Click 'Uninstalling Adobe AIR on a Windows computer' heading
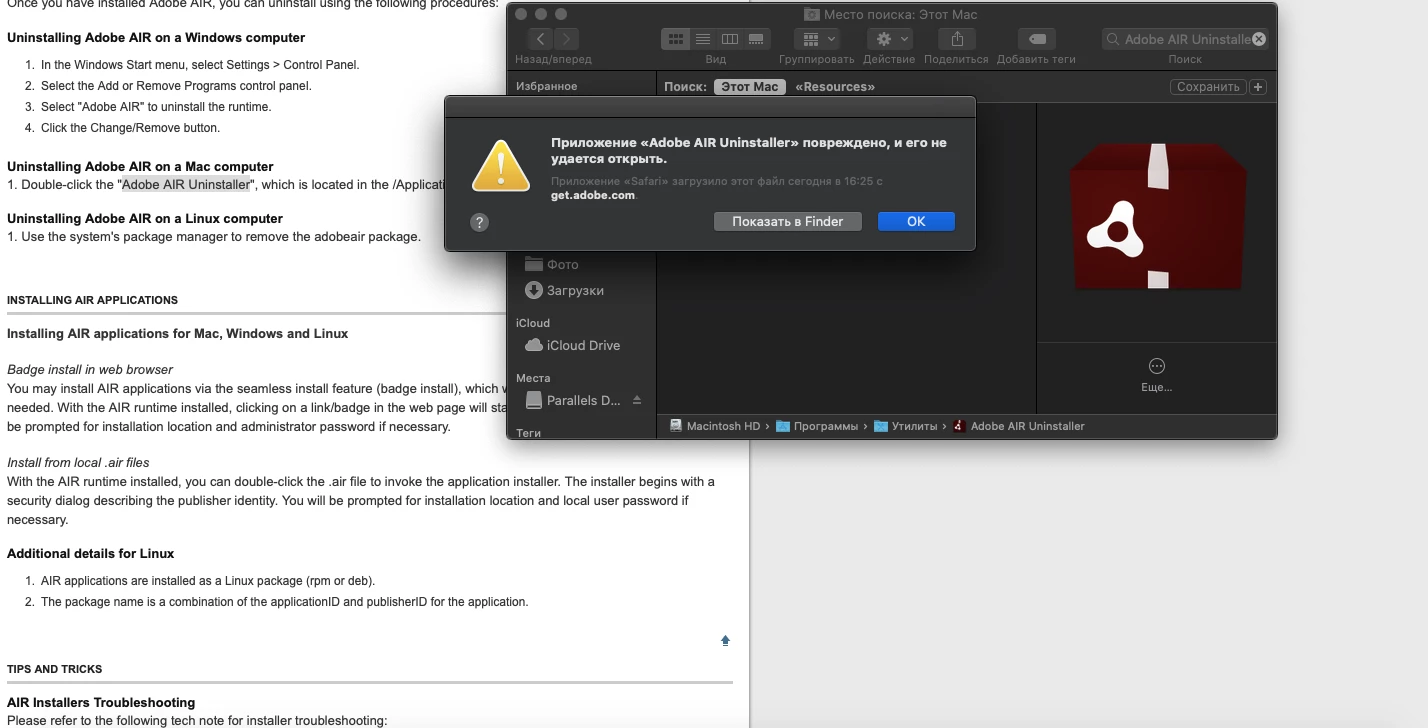This screenshot has height=728, width=1428. [156, 38]
